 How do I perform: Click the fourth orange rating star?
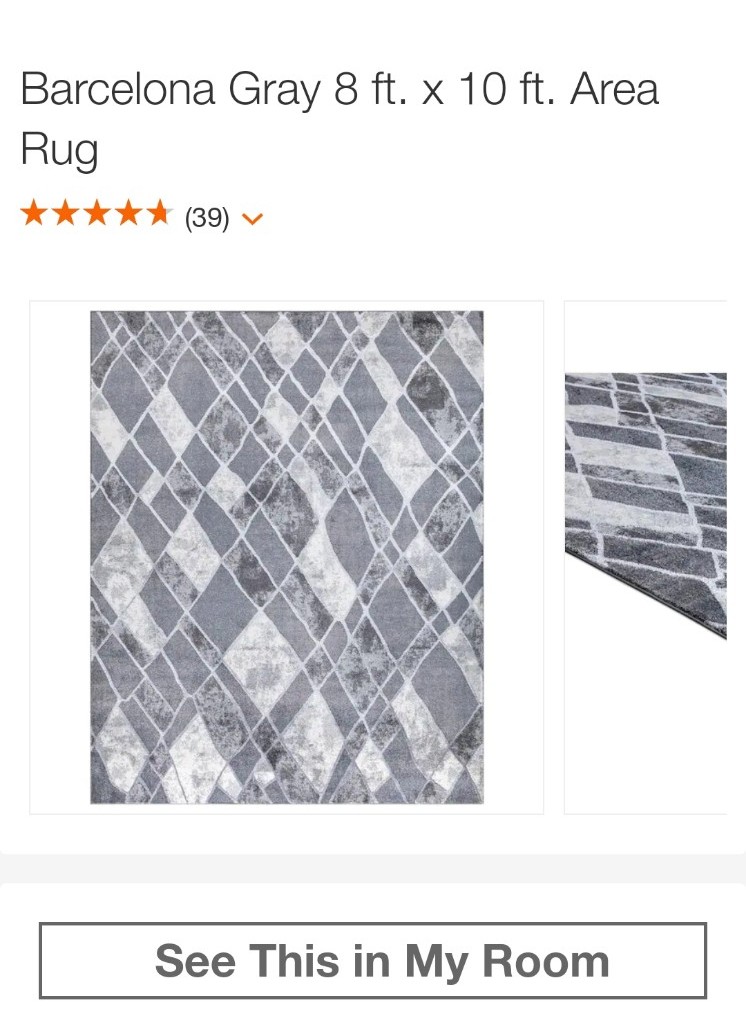[x=128, y=213]
